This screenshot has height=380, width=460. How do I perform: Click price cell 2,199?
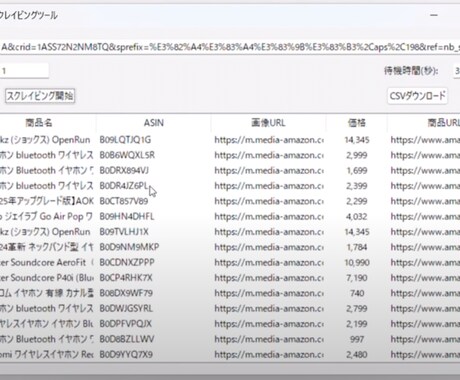[x=357, y=324]
